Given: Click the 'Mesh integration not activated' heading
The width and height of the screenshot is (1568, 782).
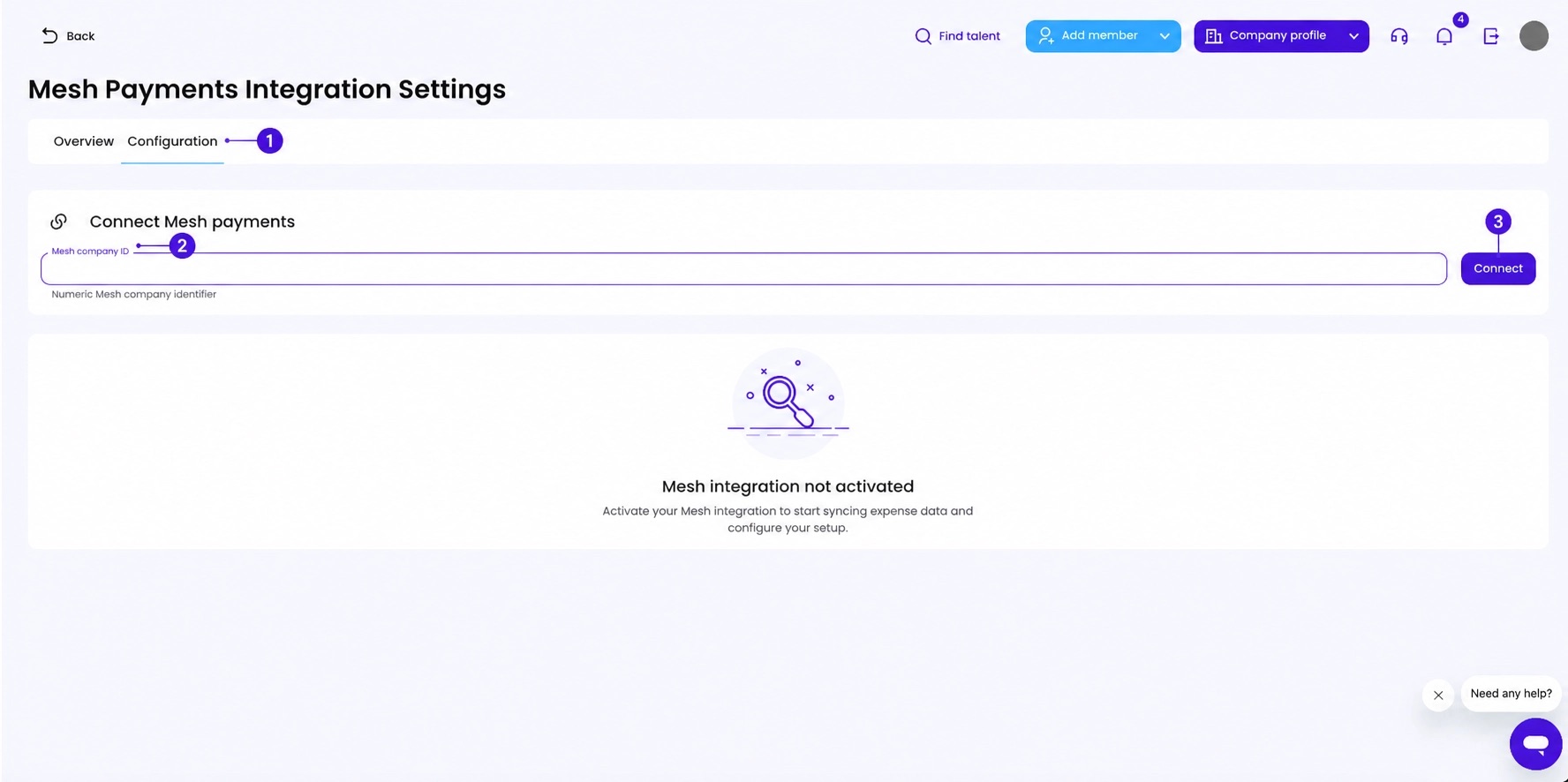Looking at the screenshot, I should (x=788, y=486).
